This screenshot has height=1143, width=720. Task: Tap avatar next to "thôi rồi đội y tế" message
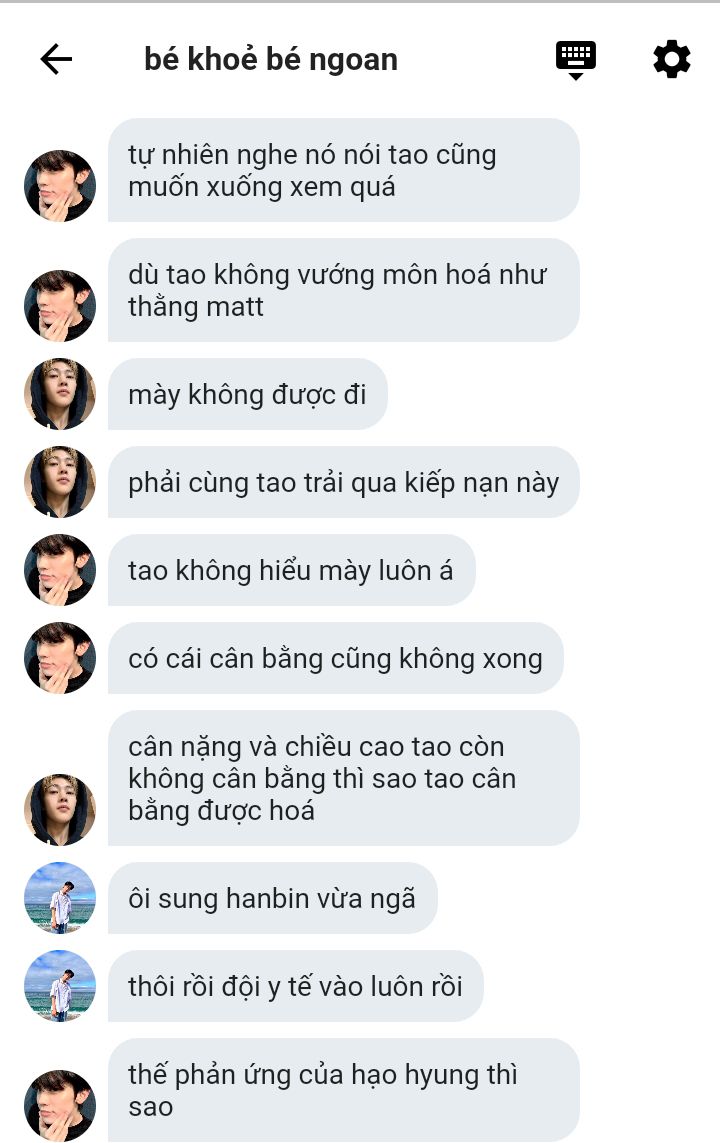click(60, 986)
